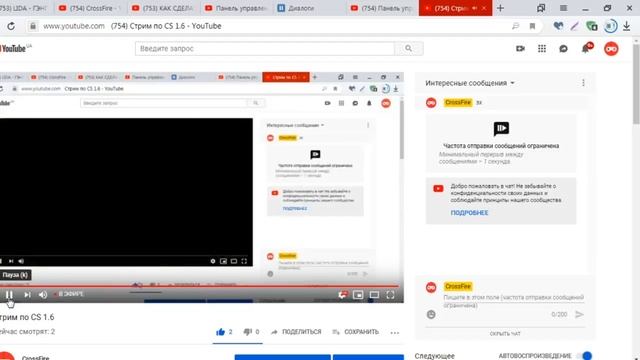Open the create video camera icon

point(520,49)
